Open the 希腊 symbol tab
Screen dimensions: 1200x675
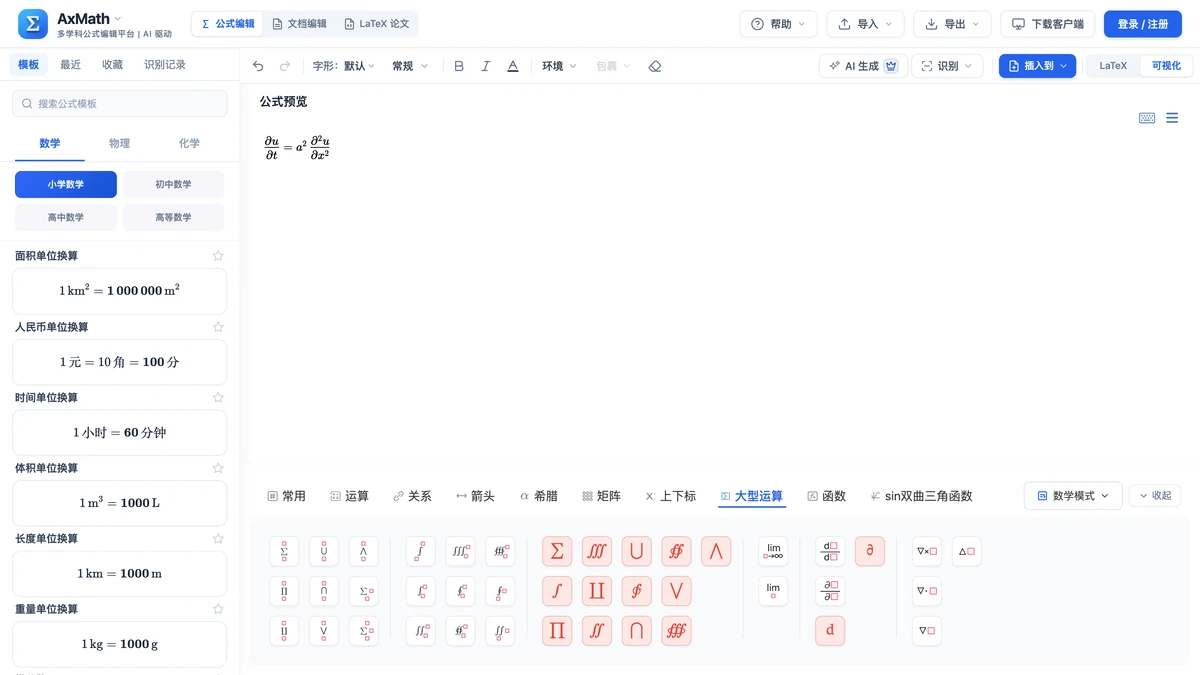click(539, 496)
